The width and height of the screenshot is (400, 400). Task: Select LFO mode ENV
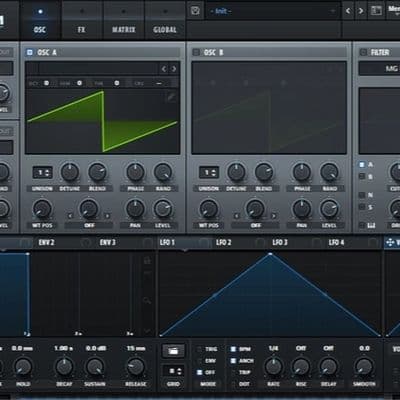click(199, 361)
